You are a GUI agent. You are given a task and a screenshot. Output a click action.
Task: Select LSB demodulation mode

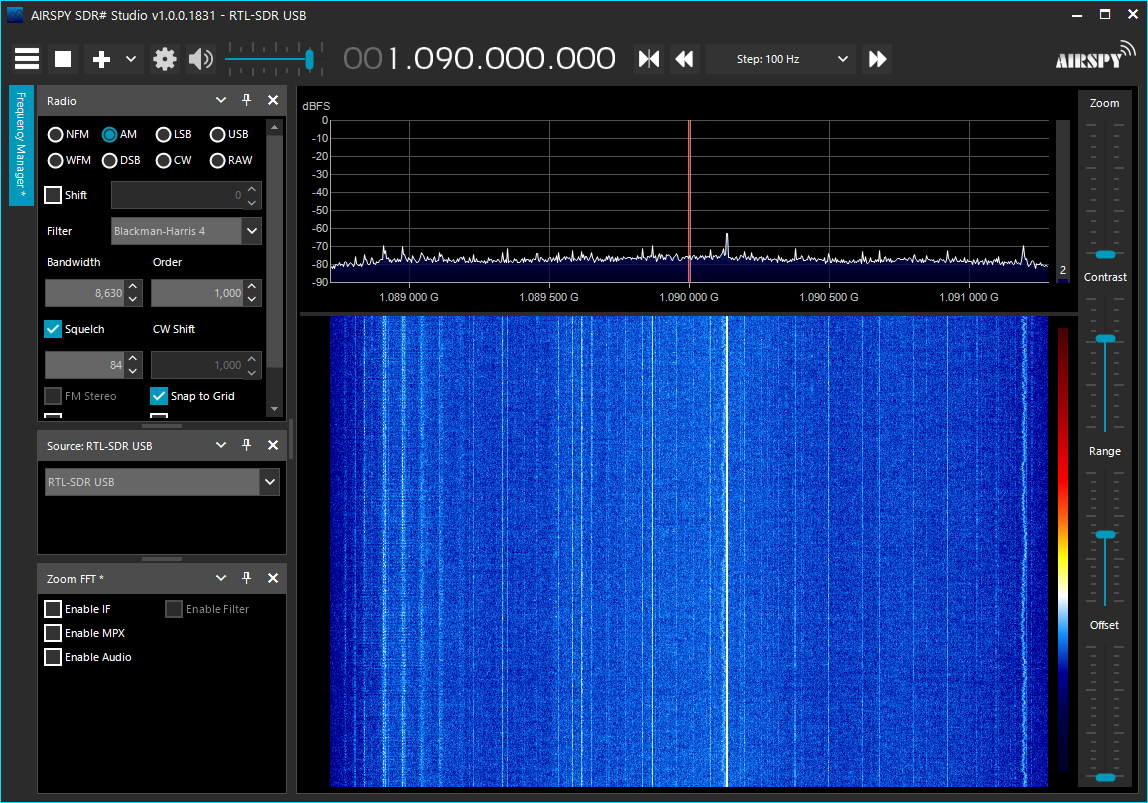pos(163,135)
